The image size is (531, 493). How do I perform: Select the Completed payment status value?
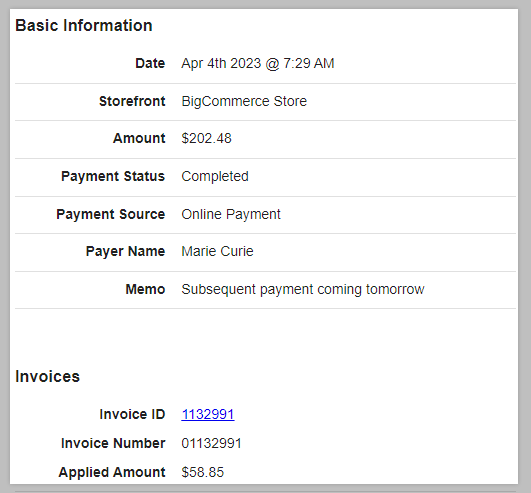pyautogui.click(x=215, y=176)
